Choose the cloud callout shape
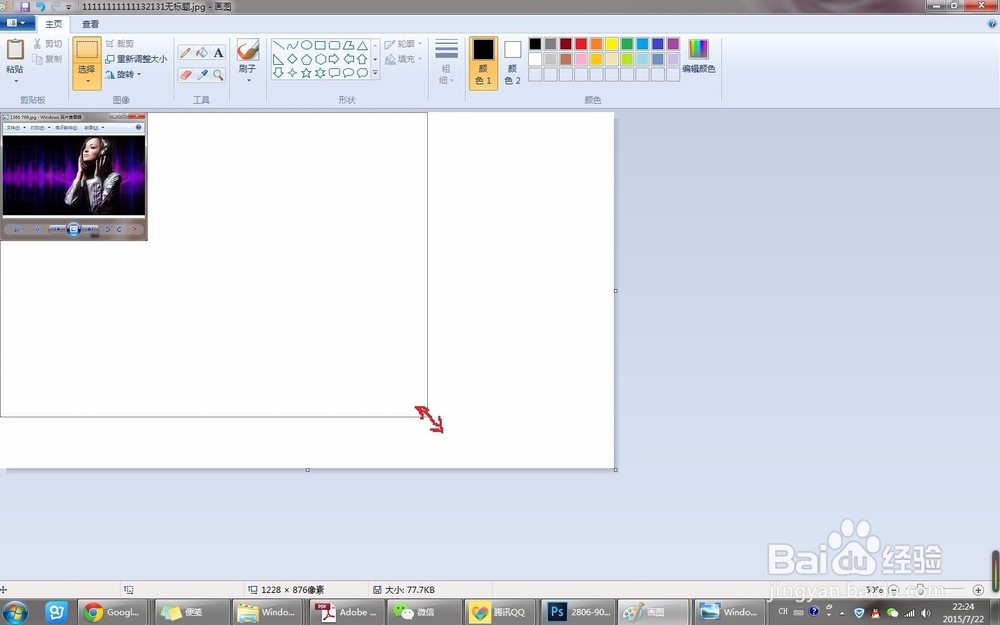1000x625 pixels. 362,73
